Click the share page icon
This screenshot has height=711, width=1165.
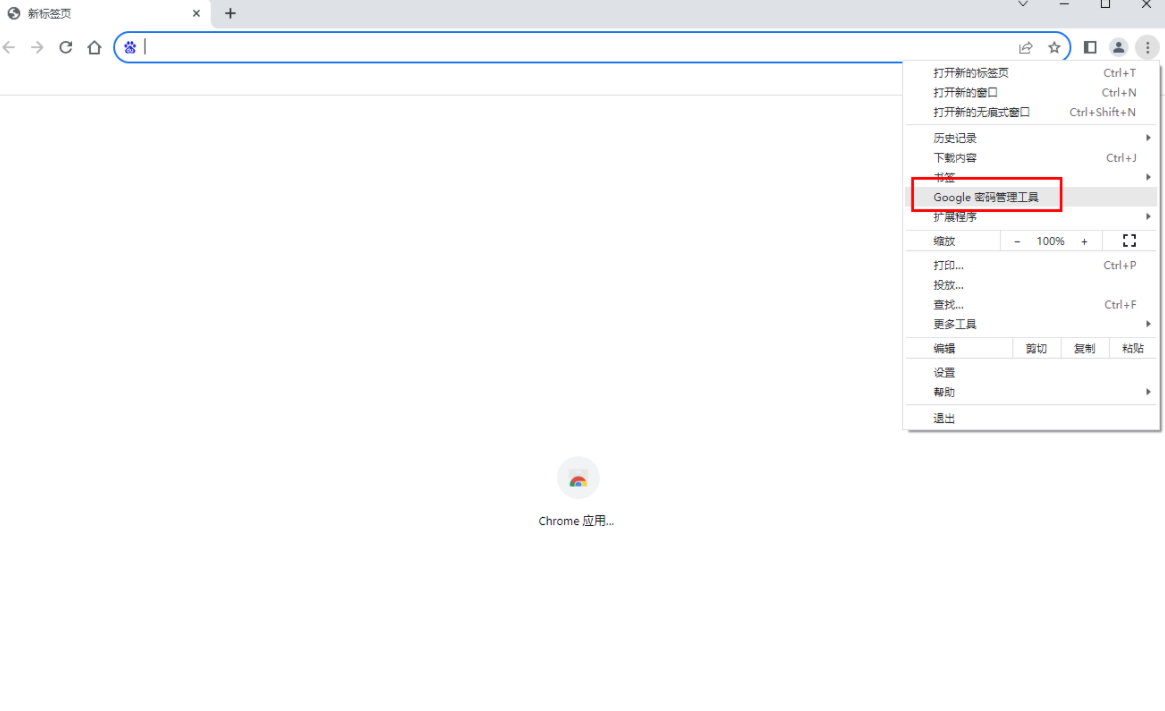point(1025,48)
